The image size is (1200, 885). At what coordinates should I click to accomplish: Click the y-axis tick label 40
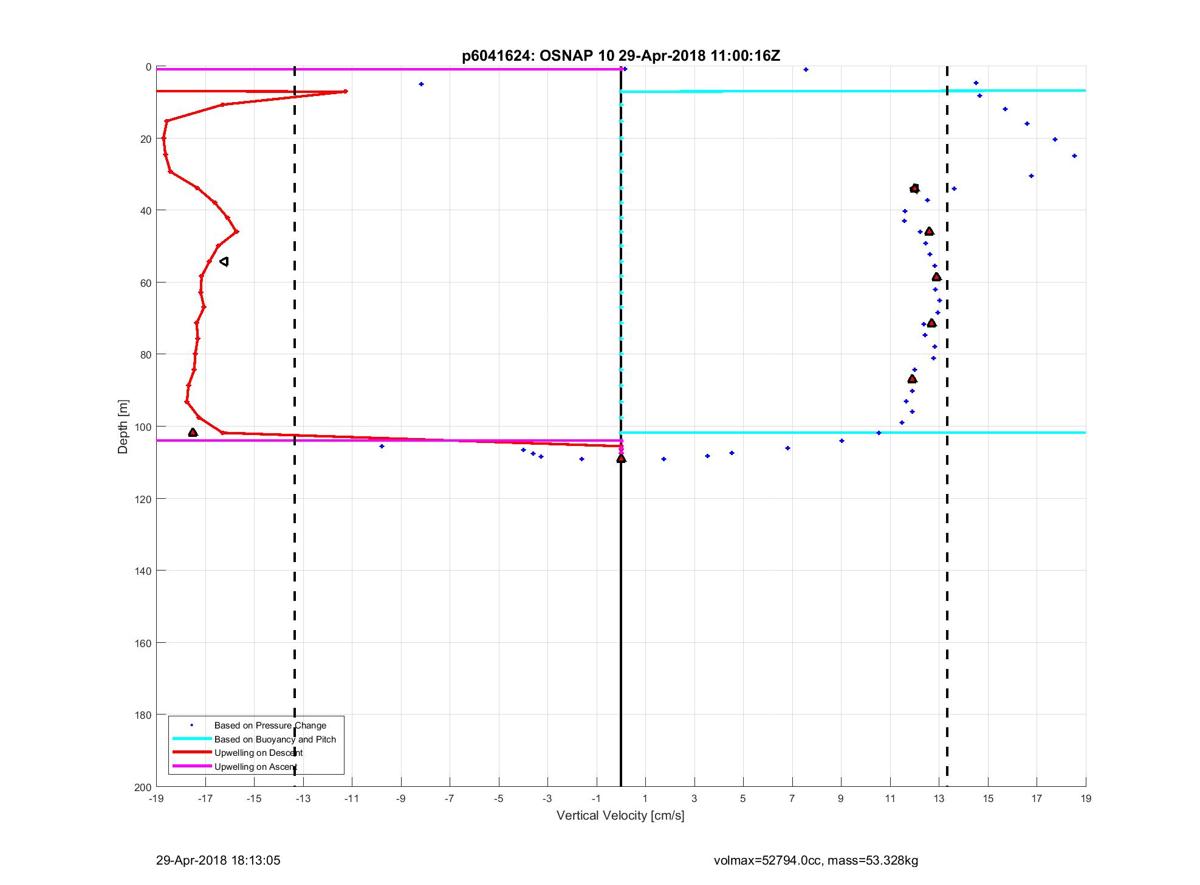145,211
